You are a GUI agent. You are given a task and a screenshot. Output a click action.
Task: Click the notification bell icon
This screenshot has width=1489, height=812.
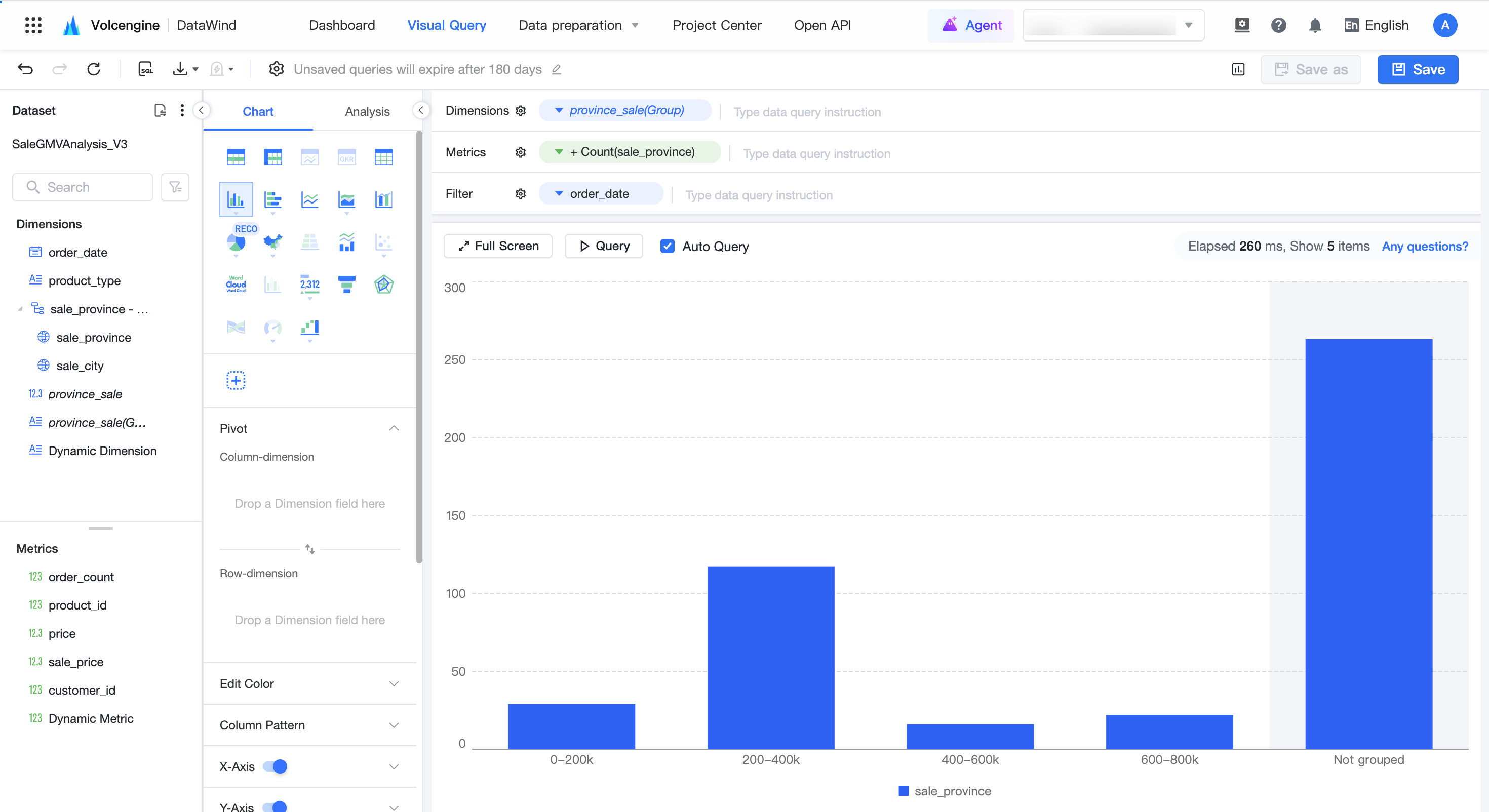1315,25
